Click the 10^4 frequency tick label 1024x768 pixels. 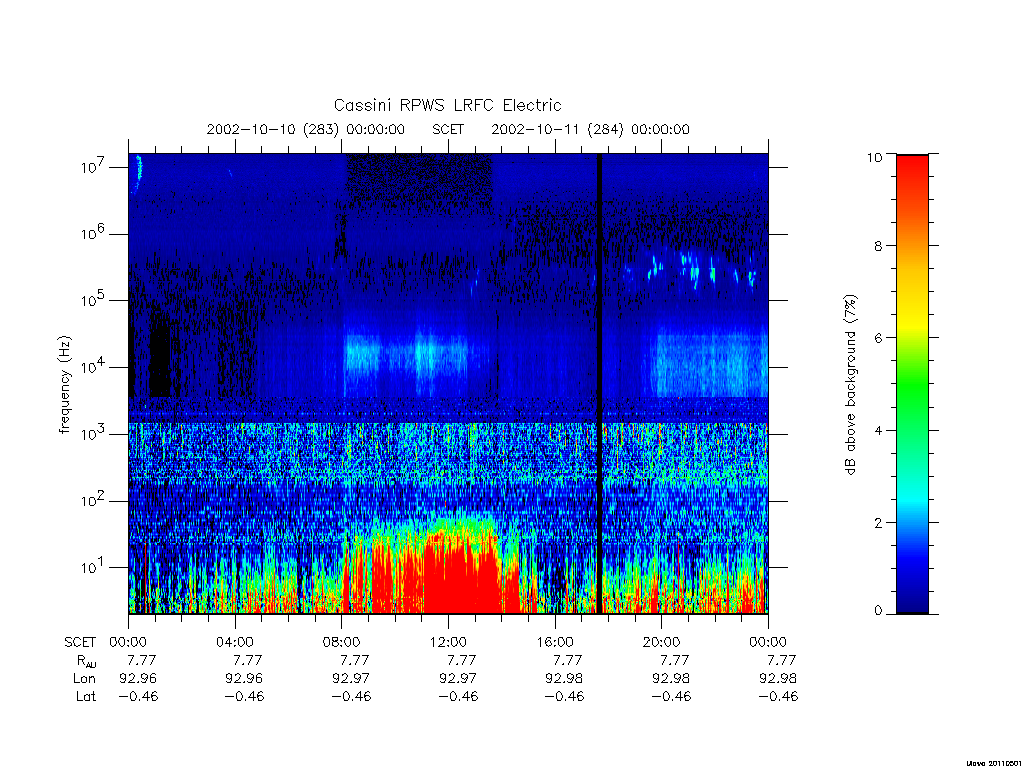94,367
